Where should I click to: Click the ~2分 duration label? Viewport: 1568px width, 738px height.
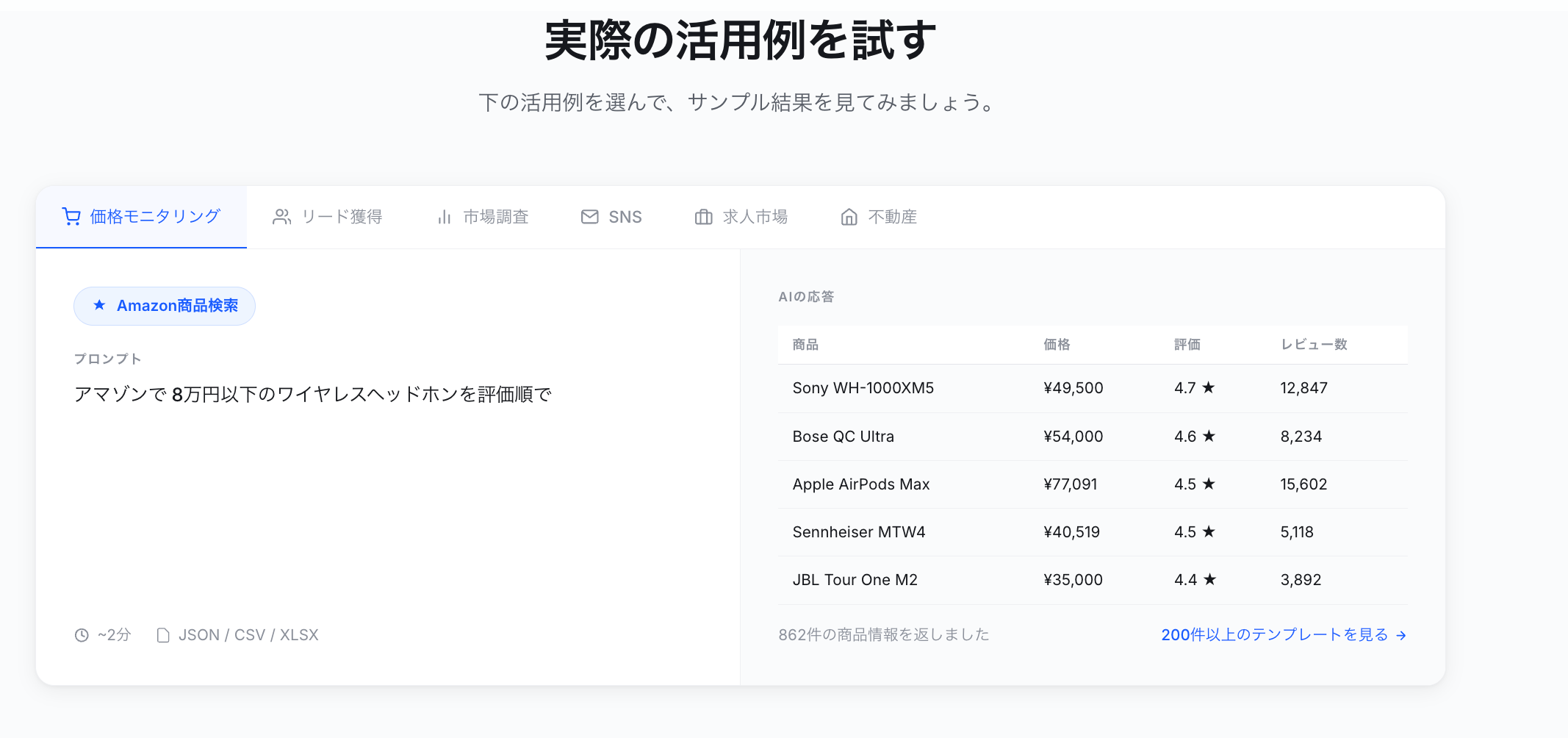tap(115, 635)
